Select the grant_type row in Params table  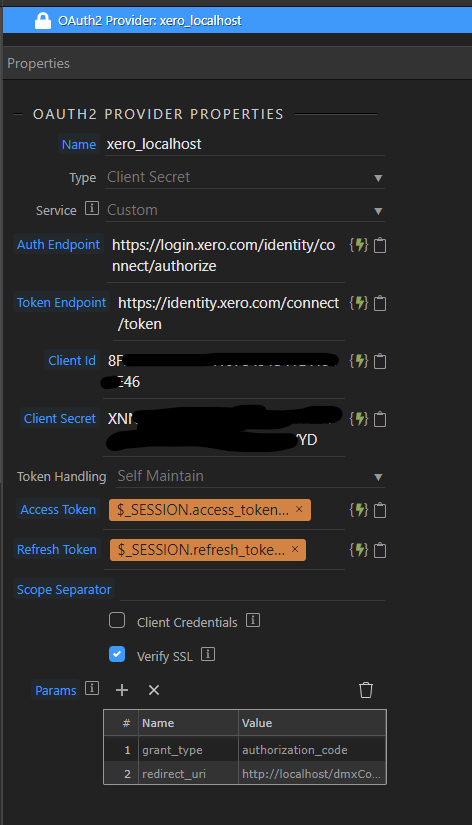click(x=245, y=750)
